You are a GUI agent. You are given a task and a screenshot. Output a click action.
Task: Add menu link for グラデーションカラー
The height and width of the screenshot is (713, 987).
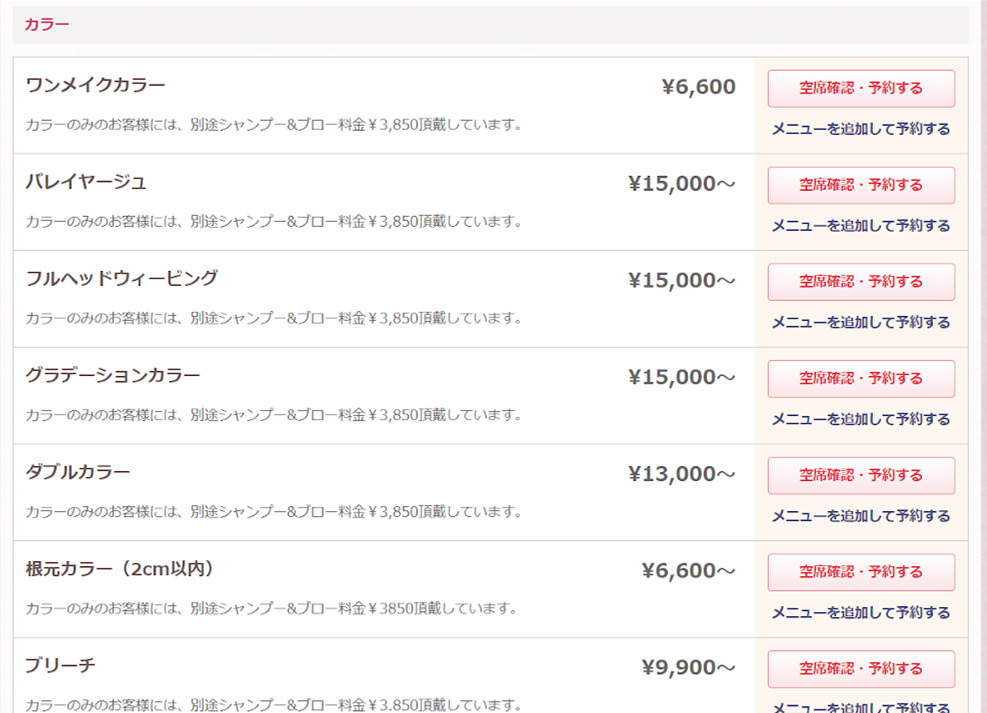click(860, 420)
